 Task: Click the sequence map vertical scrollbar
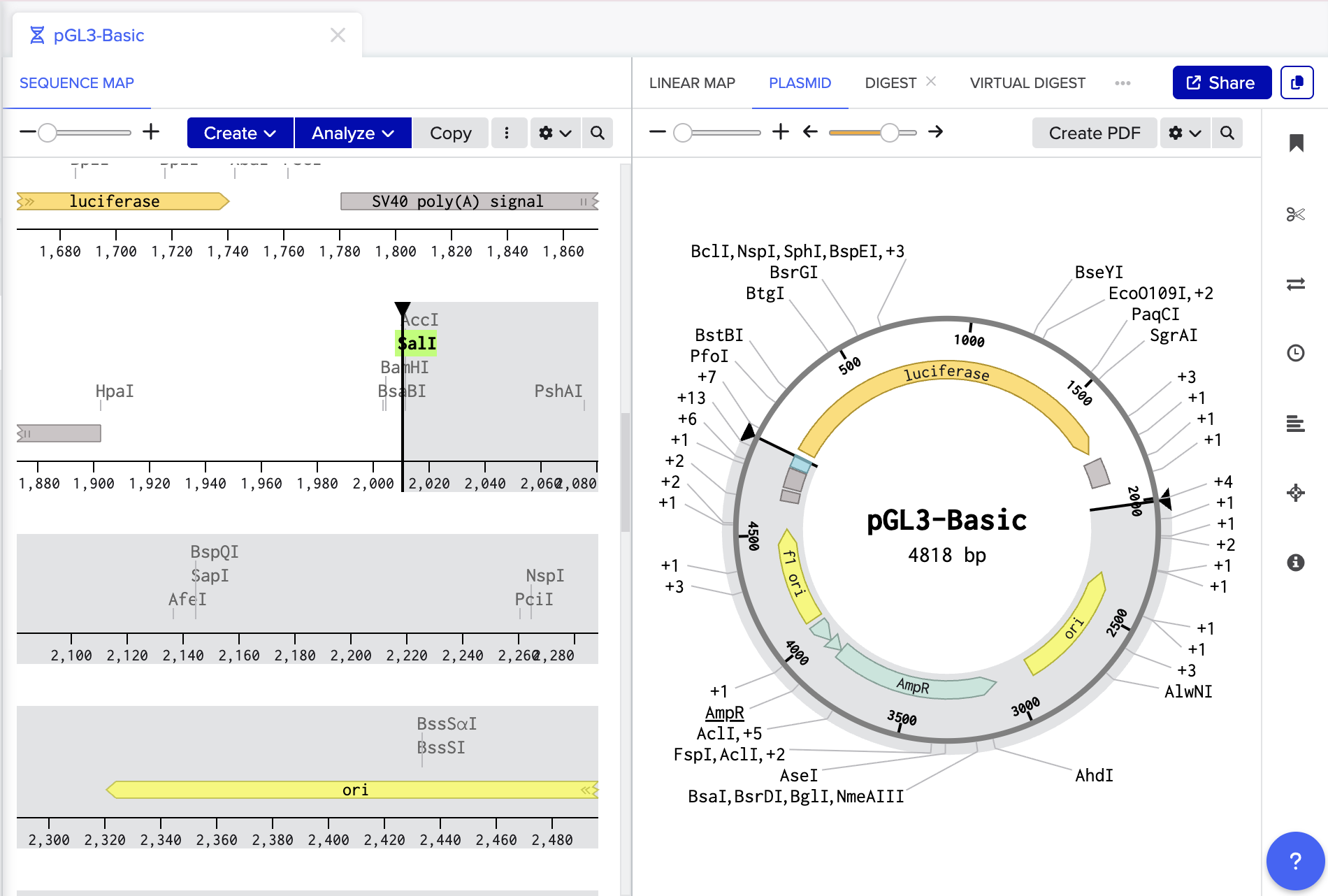626,472
